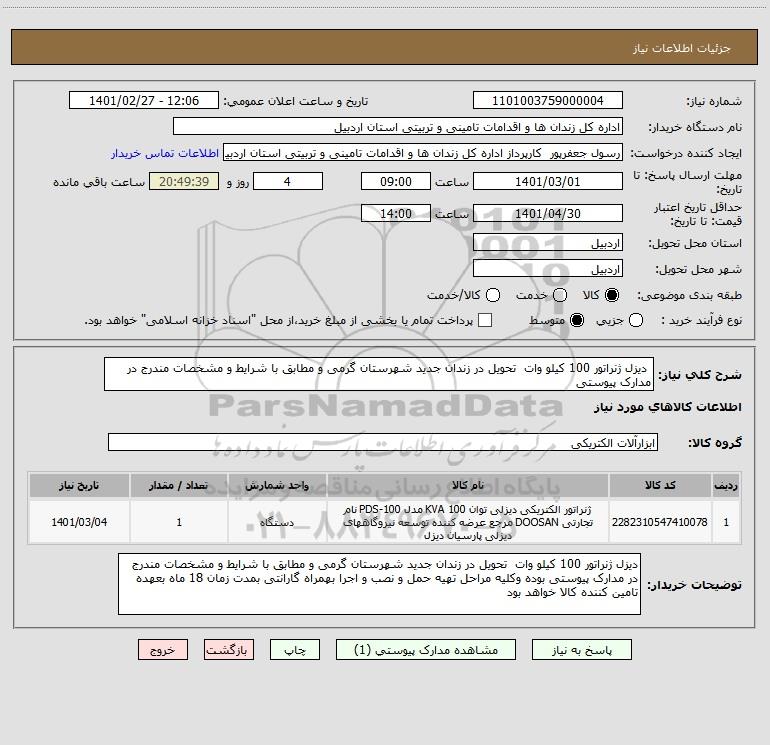Image resolution: width=770 pixels, height=745 pixels.
Task: Click the price validity date 1401/04/30
Action: [x=548, y=213]
